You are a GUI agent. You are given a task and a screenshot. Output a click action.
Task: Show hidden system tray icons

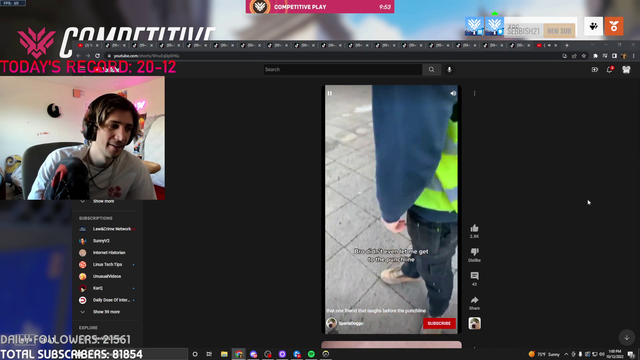pyautogui.click(x=566, y=354)
